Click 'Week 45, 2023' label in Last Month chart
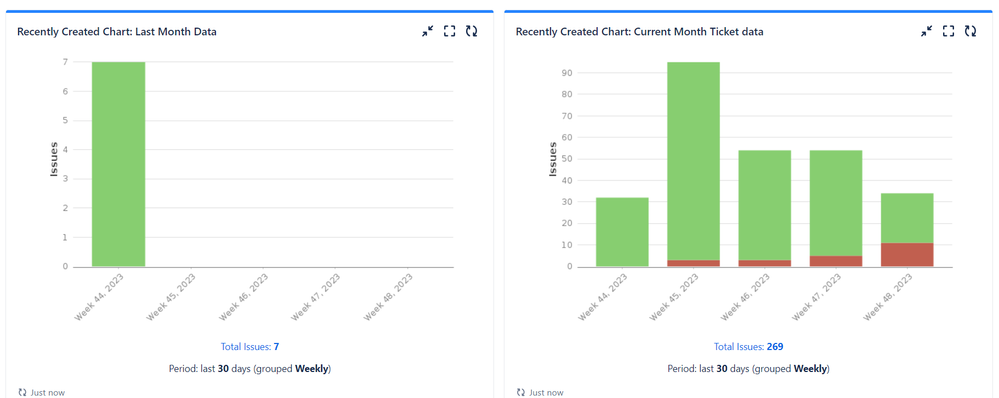The height and width of the screenshot is (398, 999). pos(171,296)
